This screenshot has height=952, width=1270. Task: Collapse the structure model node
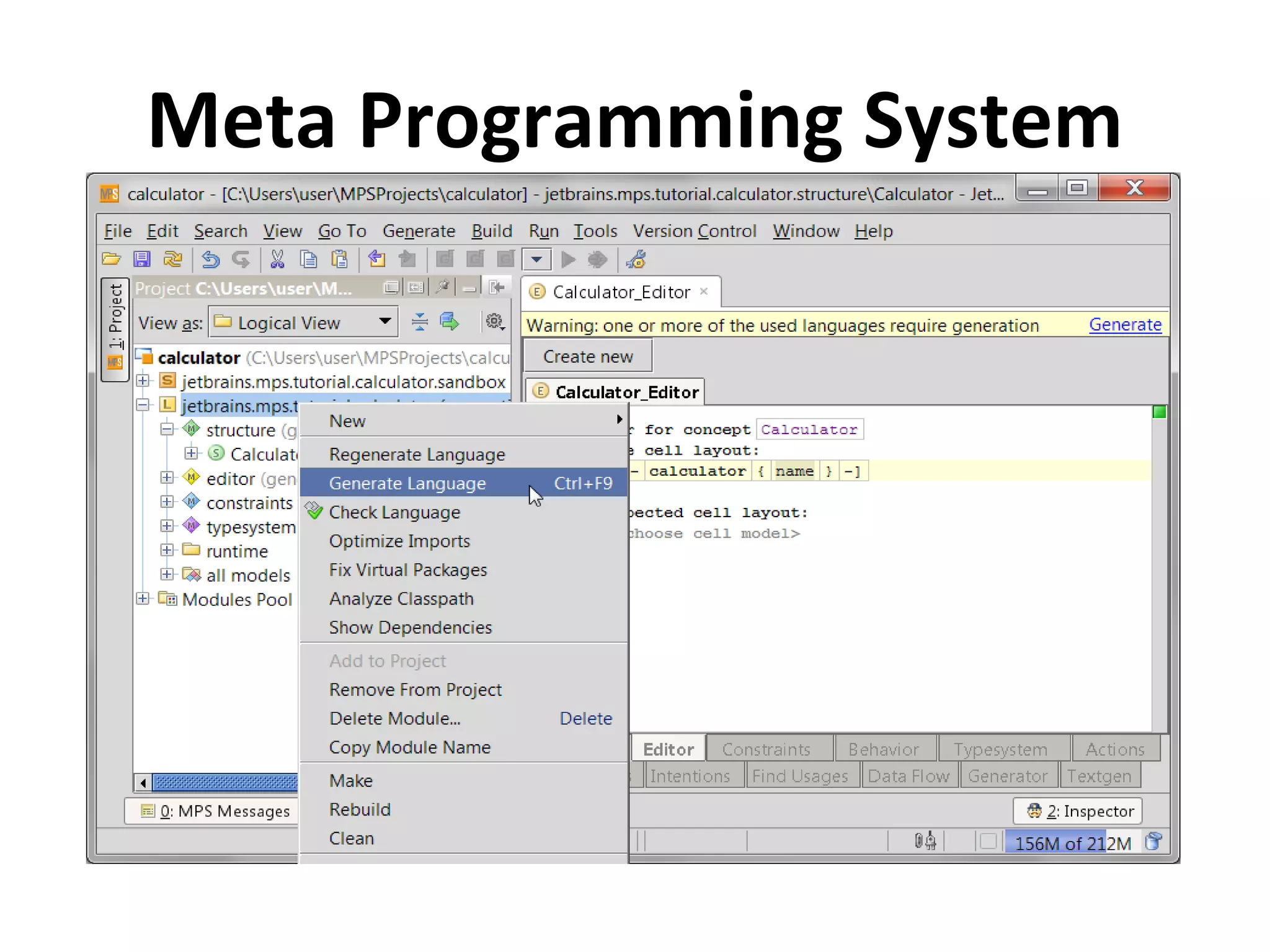[167, 429]
